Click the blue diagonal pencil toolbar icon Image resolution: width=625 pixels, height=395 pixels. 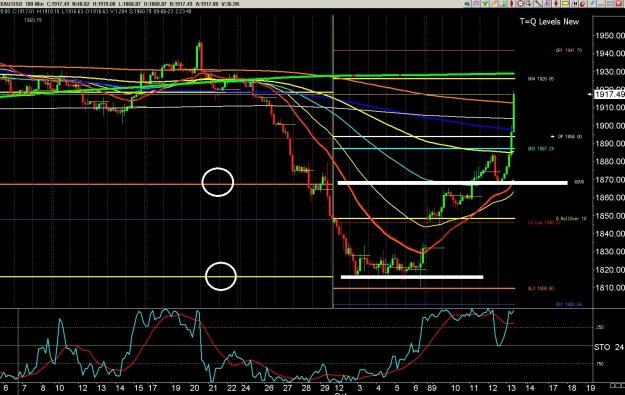[x=592, y=4]
